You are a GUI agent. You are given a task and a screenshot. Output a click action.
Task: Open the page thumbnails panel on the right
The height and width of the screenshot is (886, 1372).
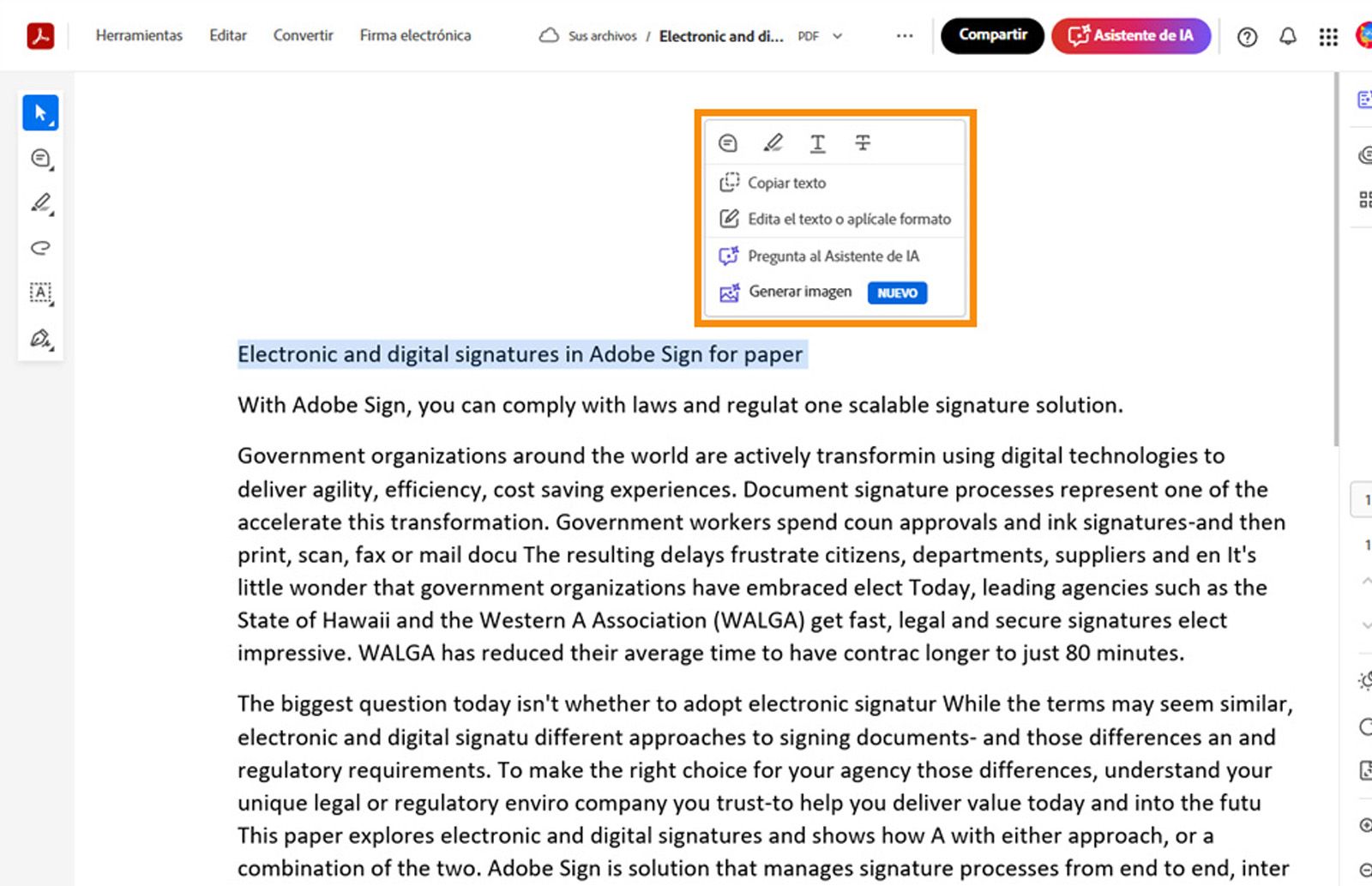[x=1365, y=199]
